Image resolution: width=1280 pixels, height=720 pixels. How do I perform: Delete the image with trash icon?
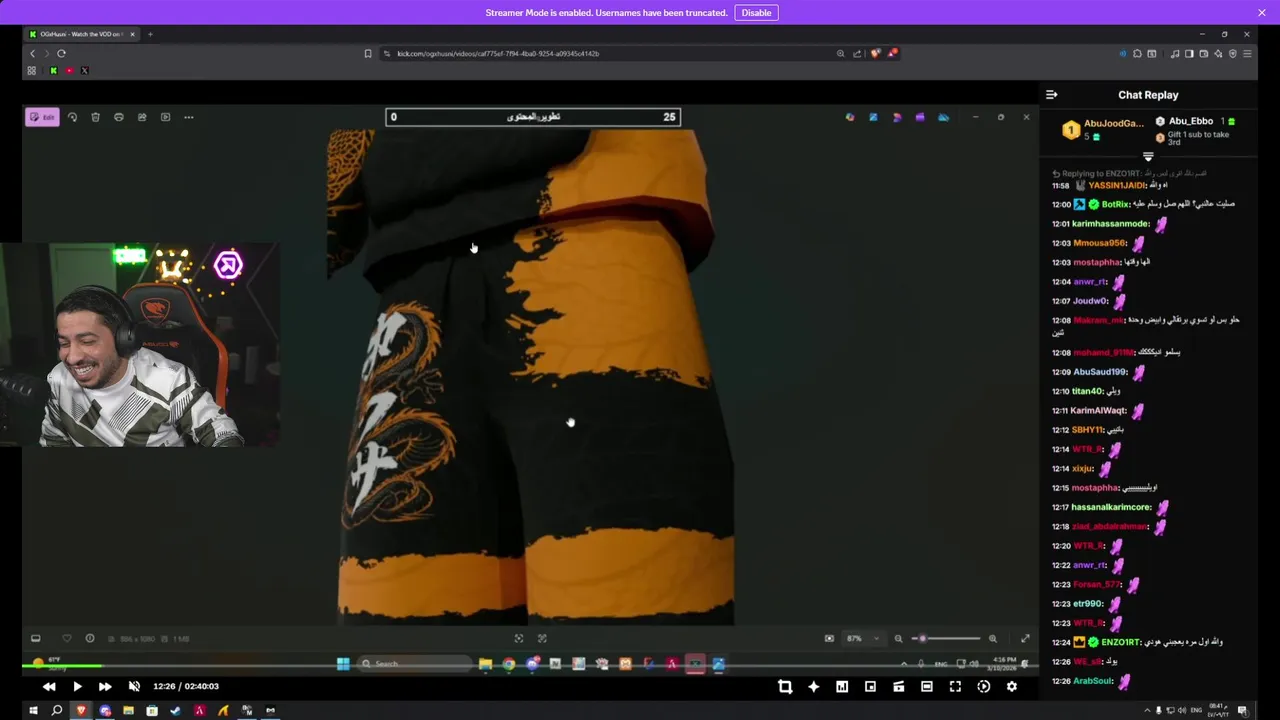pyautogui.click(x=95, y=117)
